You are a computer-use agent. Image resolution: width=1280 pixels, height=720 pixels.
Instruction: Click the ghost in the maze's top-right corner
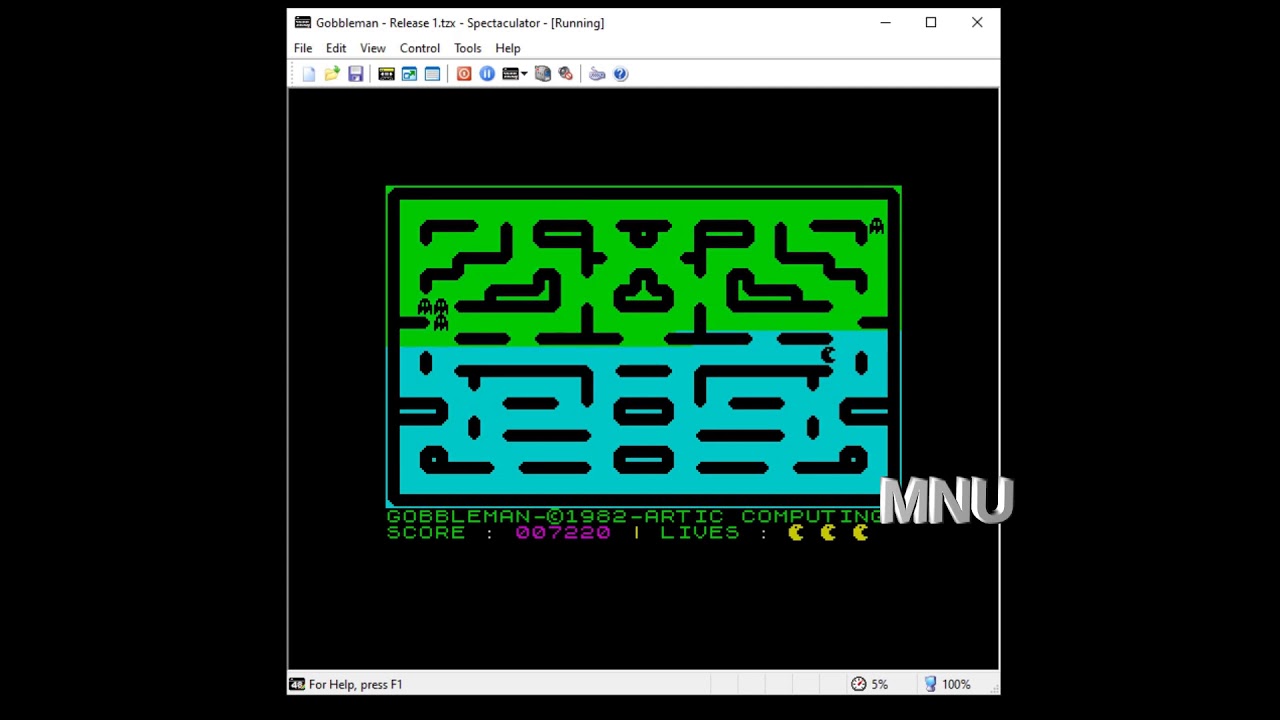tap(876, 227)
